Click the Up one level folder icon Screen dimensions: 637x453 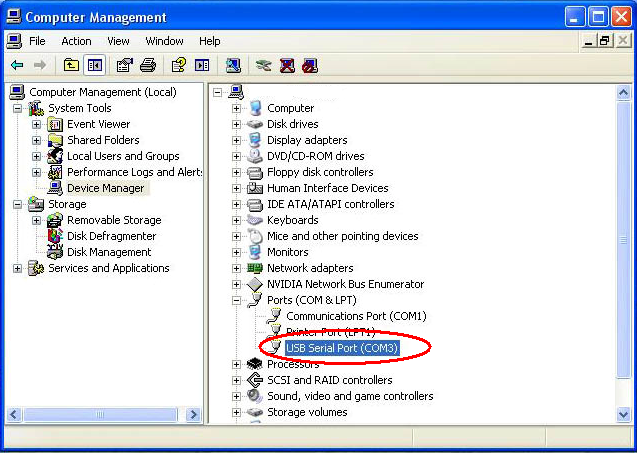point(71,65)
